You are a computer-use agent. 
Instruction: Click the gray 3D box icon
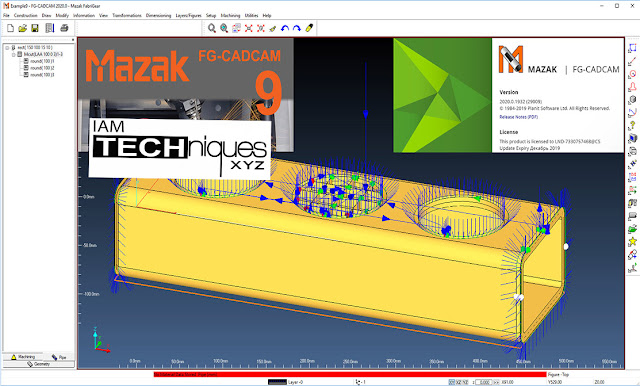tap(632, 100)
